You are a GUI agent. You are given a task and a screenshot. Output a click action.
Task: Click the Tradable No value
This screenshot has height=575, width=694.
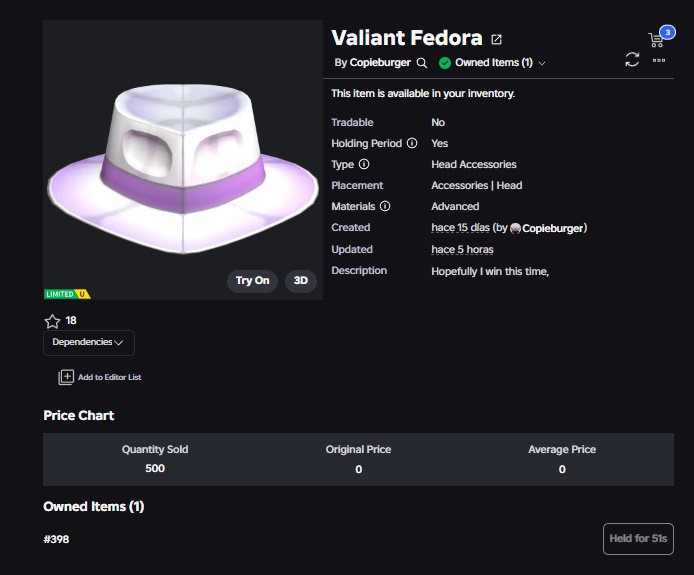tap(438, 122)
